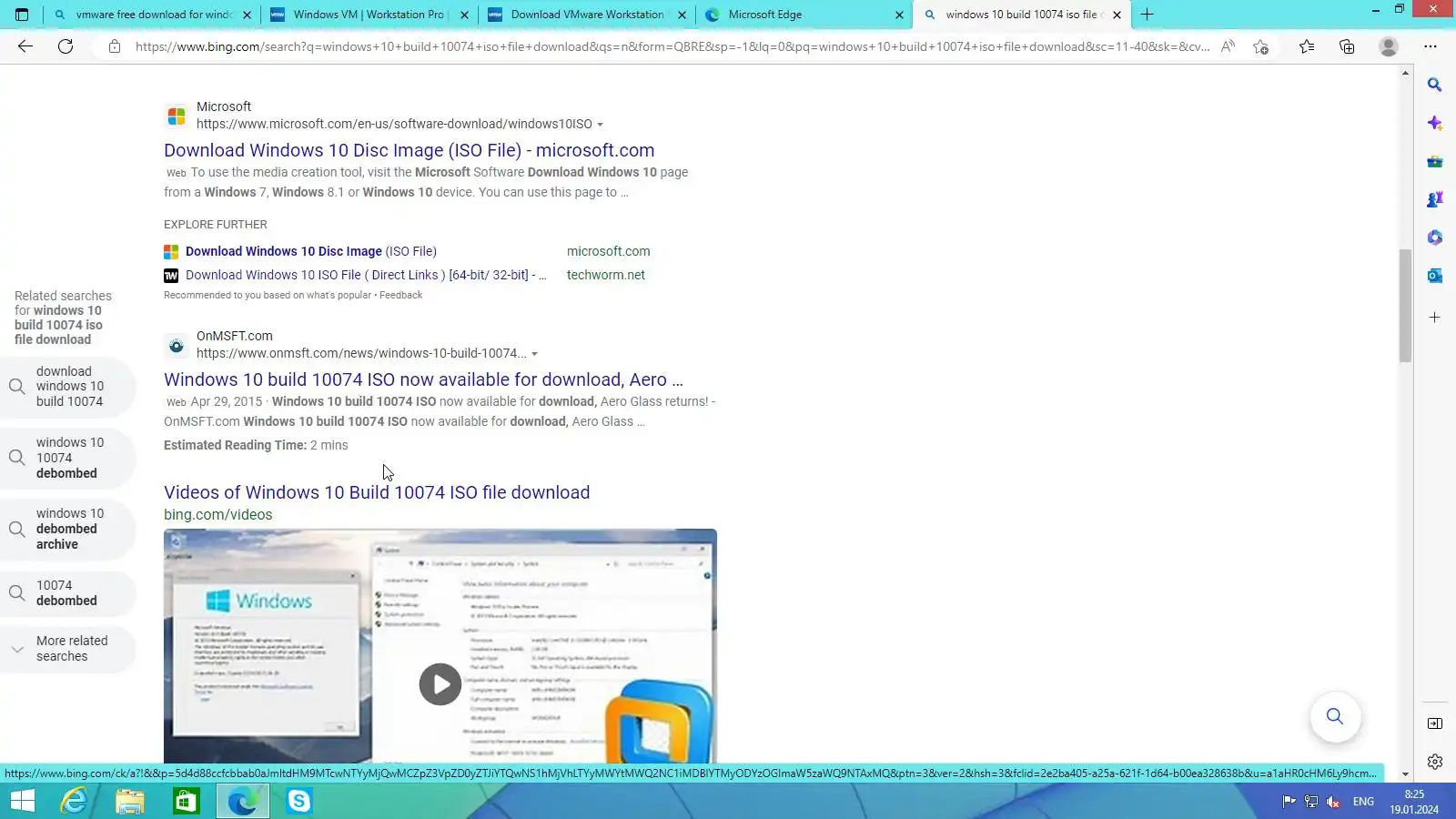
Task: Search related 'windows 10 10074 debombed'
Action: 68,458
